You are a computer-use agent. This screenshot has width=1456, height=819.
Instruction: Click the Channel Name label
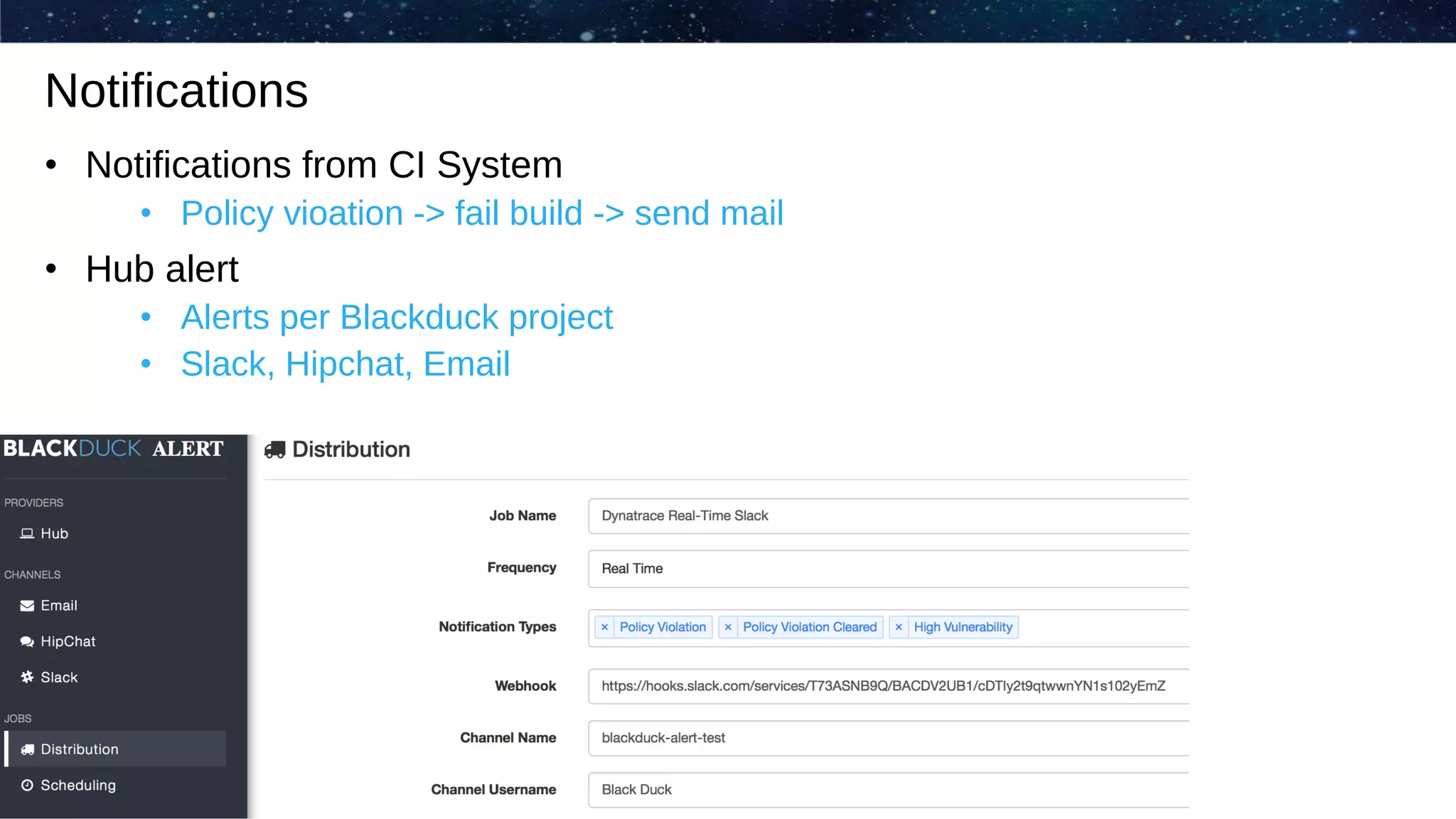click(508, 738)
